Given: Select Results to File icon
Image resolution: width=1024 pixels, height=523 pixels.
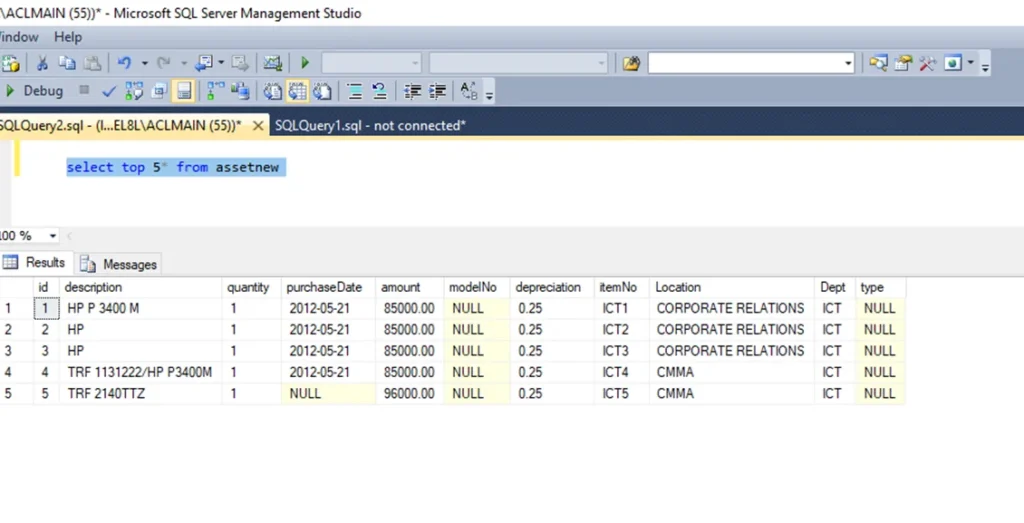Looking at the screenshot, I should [322, 91].
